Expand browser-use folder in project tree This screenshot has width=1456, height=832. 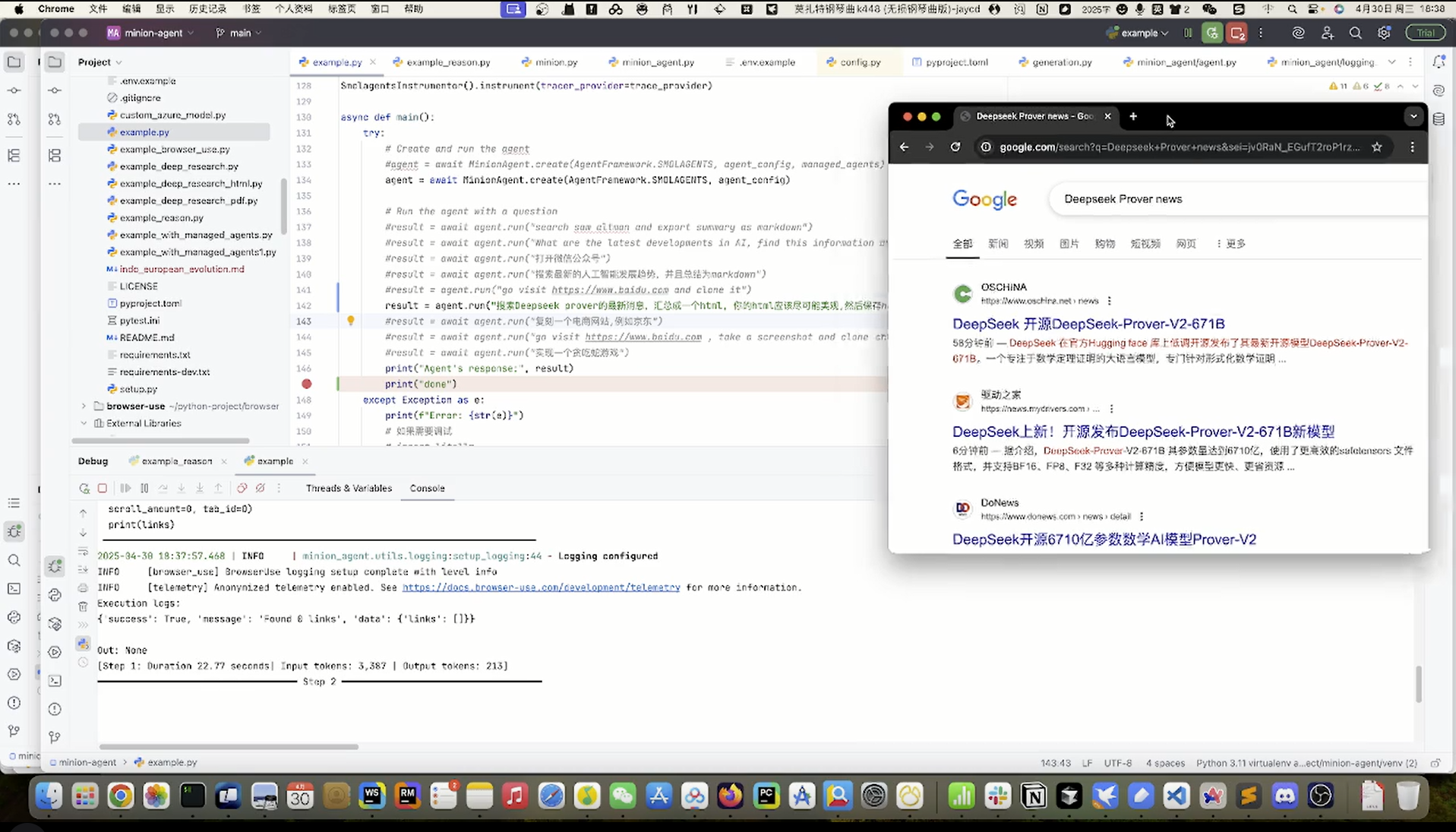pyautogui.click(x=84, y=407)
